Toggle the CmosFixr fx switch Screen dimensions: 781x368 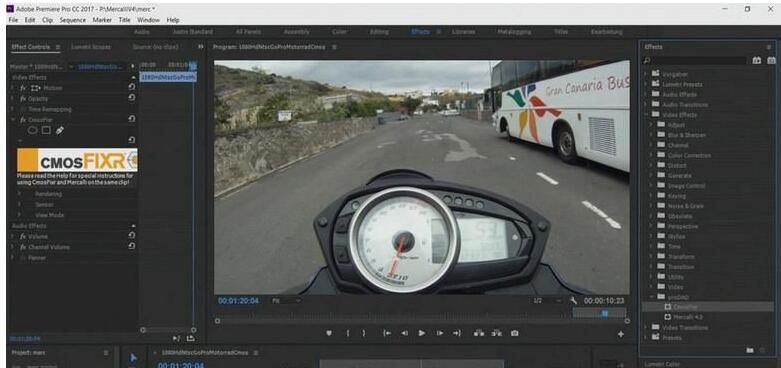coord(23,120)
